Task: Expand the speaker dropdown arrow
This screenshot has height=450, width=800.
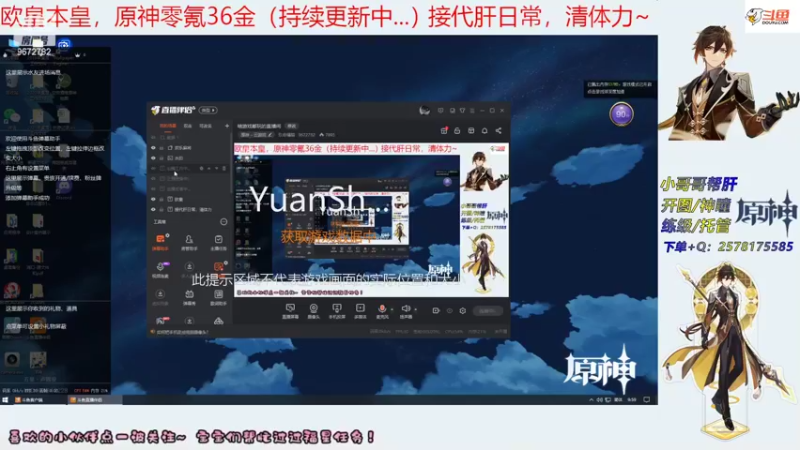Action: point(416,309)
